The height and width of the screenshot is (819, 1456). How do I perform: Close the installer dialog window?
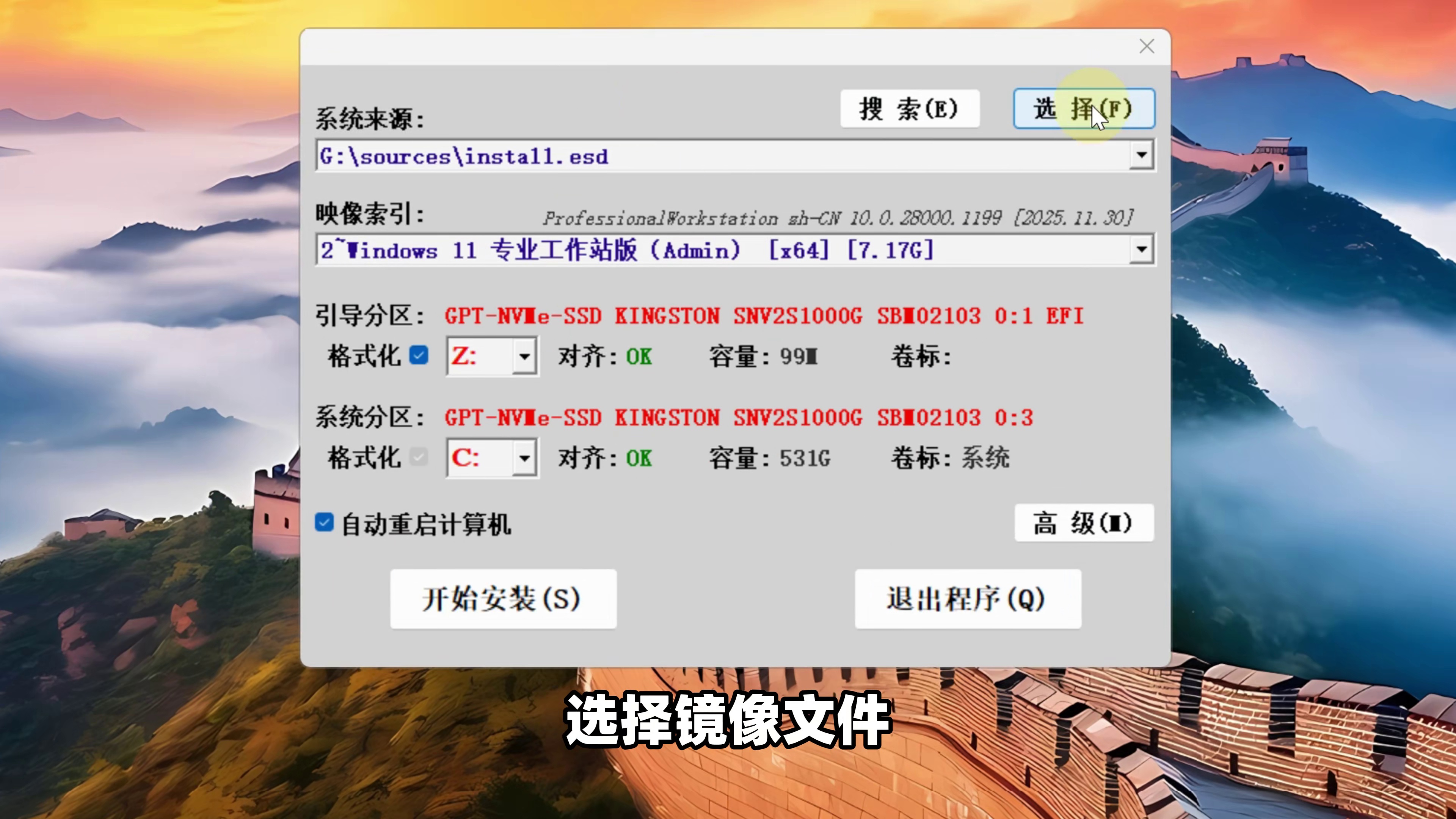(x=1146, y=46)
